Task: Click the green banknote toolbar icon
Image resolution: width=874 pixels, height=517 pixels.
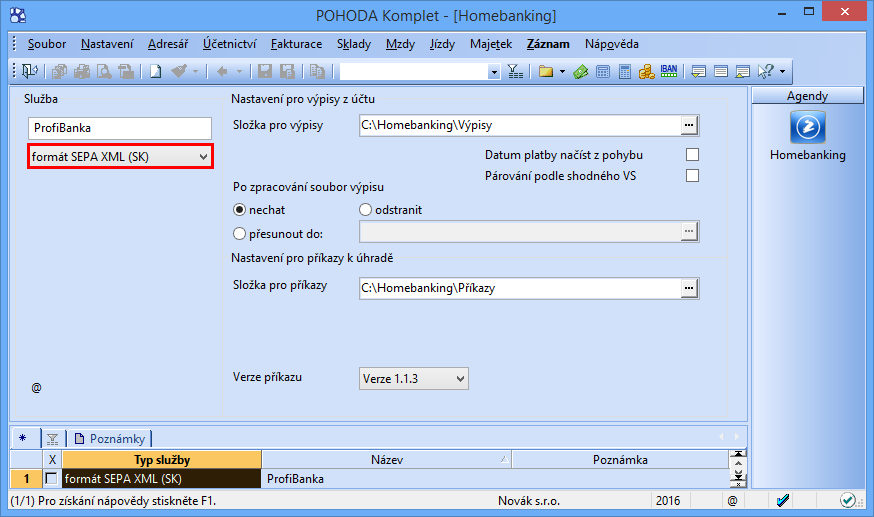Action: coord(580,71)
